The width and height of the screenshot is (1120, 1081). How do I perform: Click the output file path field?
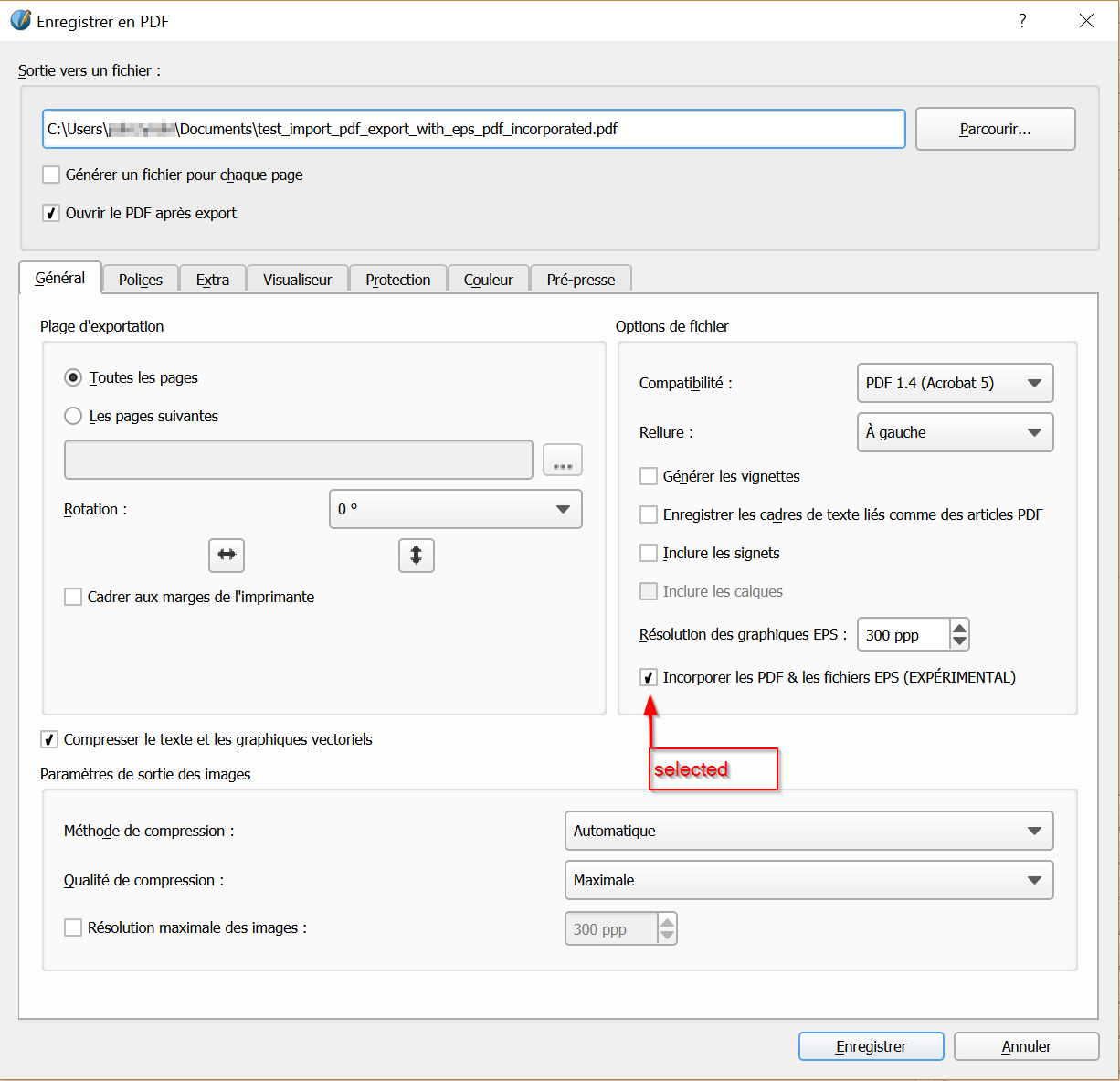[473, 129]
